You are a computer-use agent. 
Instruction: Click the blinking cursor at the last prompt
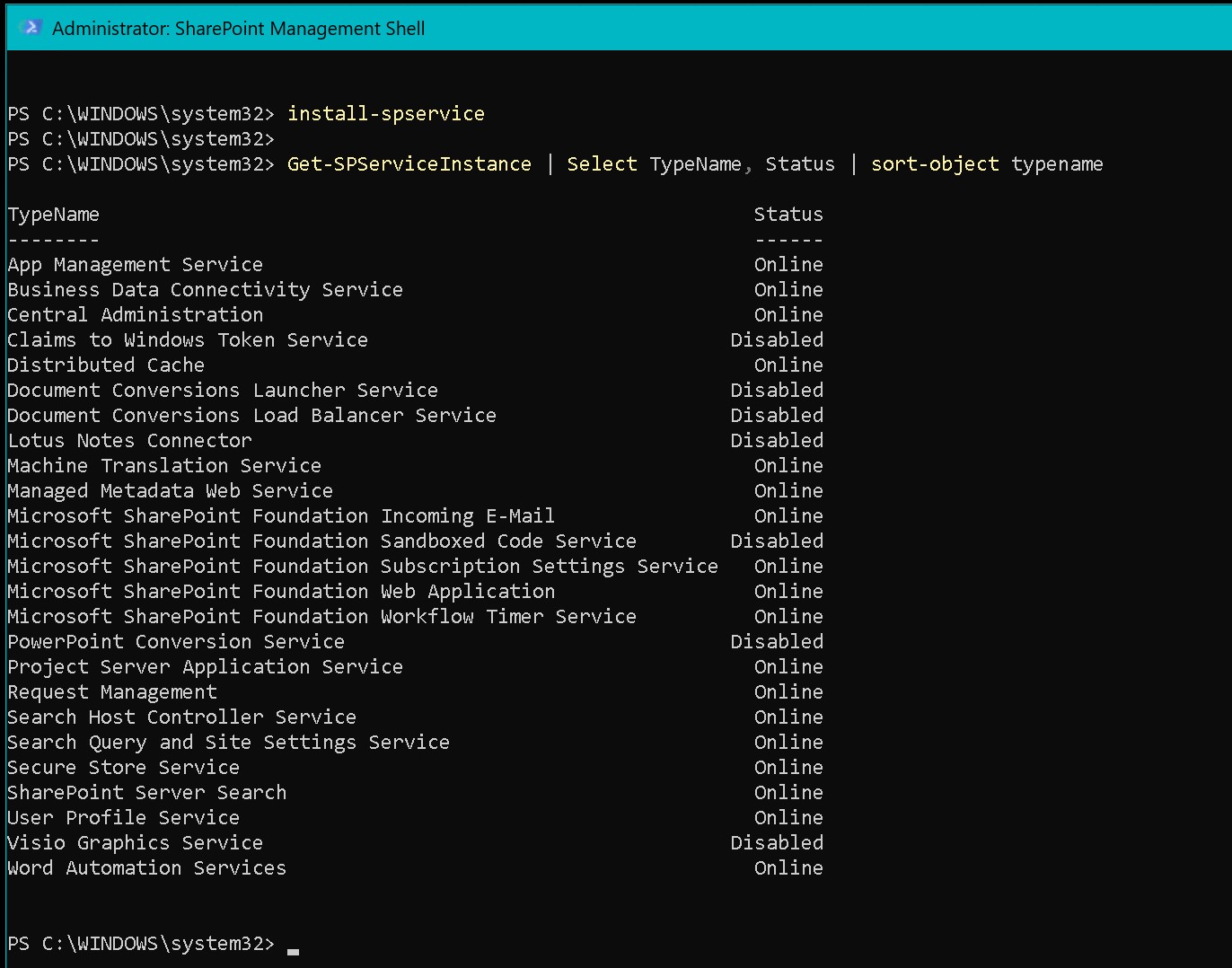[293, 952]
